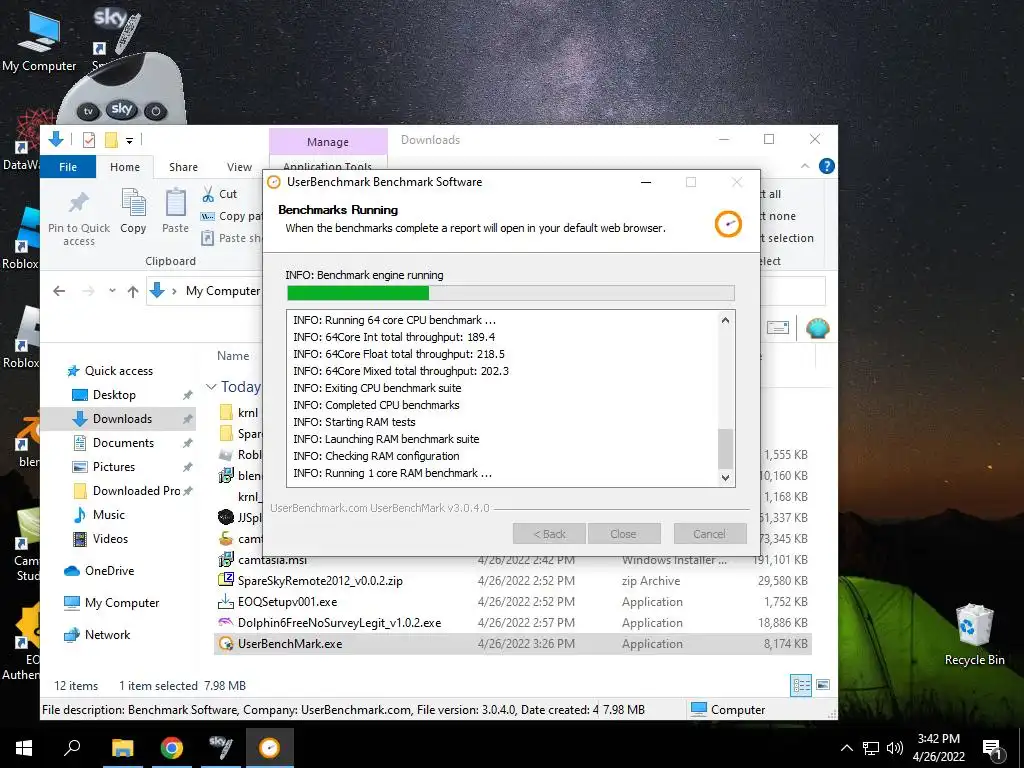Click Pin to Quick access in ribbon
This screenshot has height=768, width=1024.
[x=78, y=219]
